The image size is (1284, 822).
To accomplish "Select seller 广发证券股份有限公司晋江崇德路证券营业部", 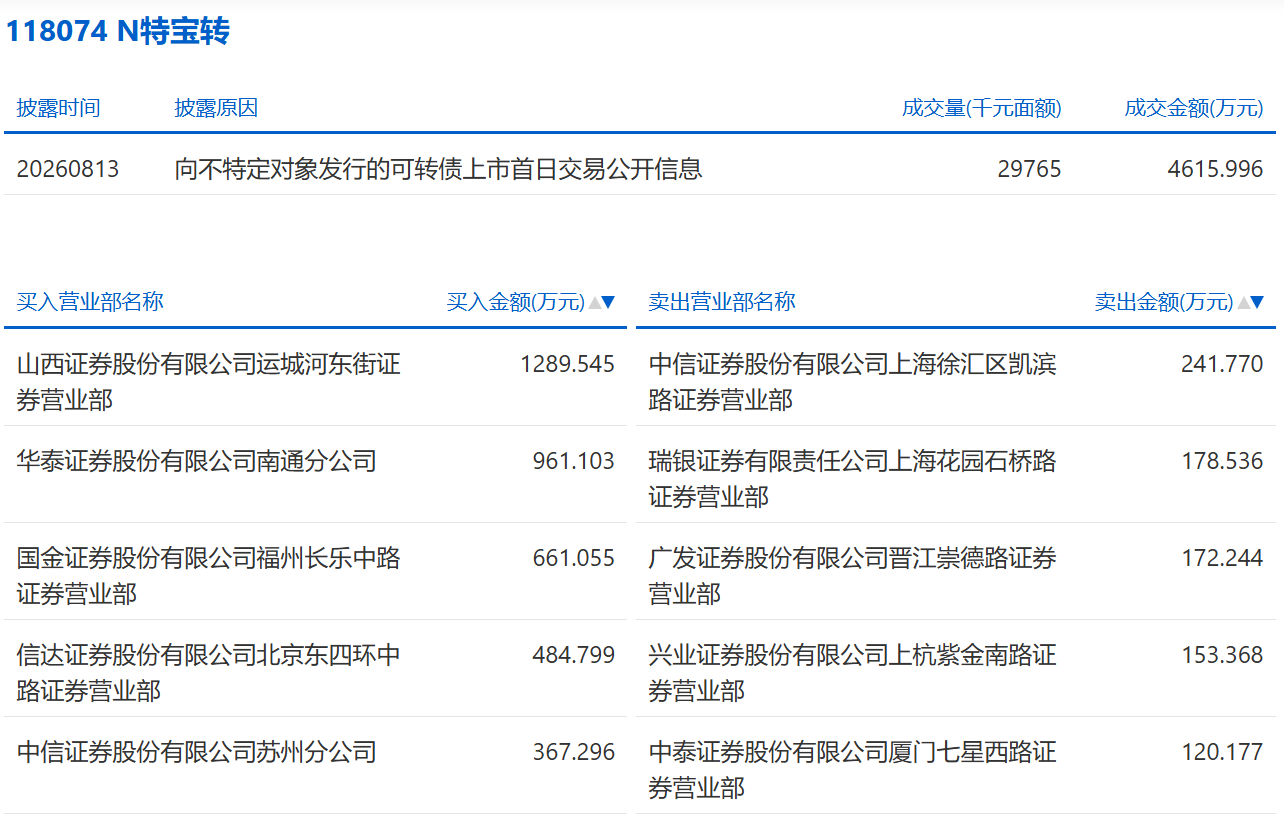I will coord(852,576).
